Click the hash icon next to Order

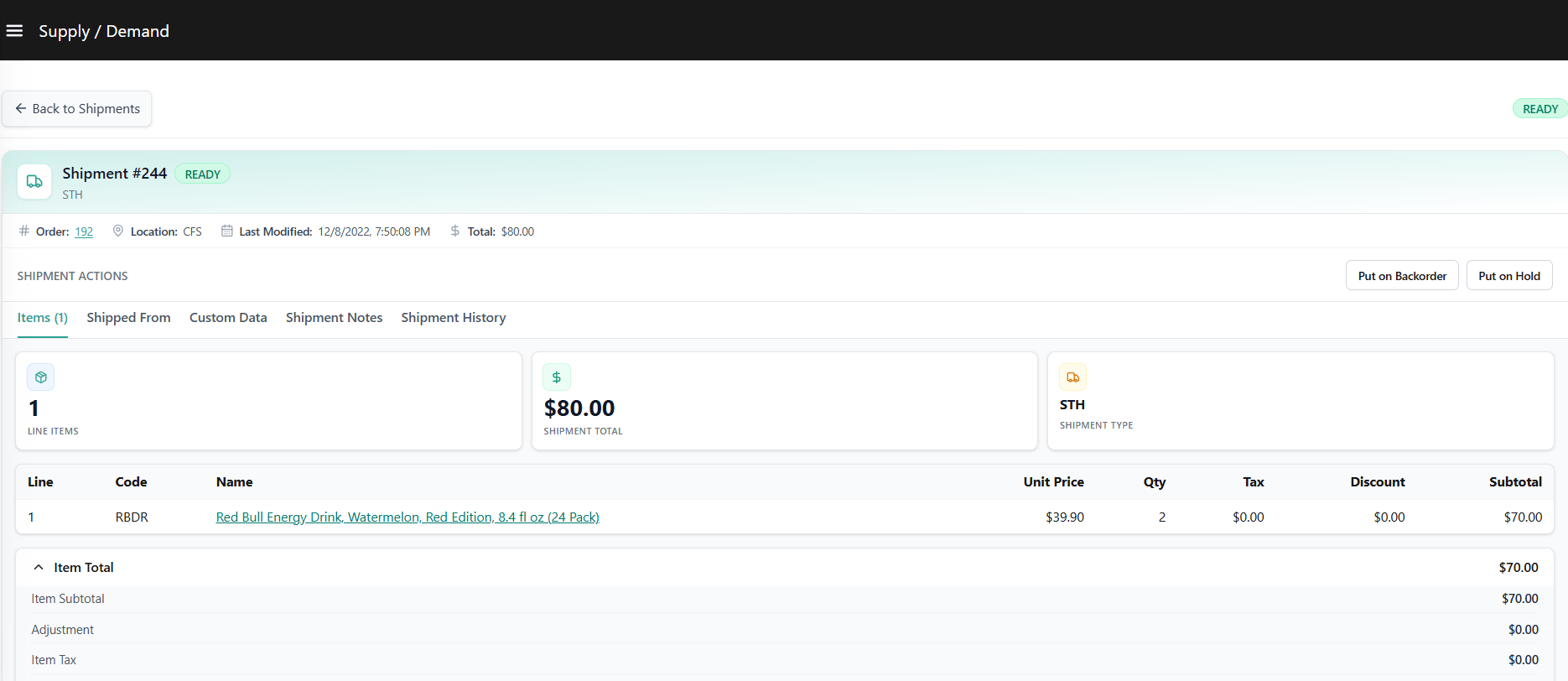coord(24,231)
